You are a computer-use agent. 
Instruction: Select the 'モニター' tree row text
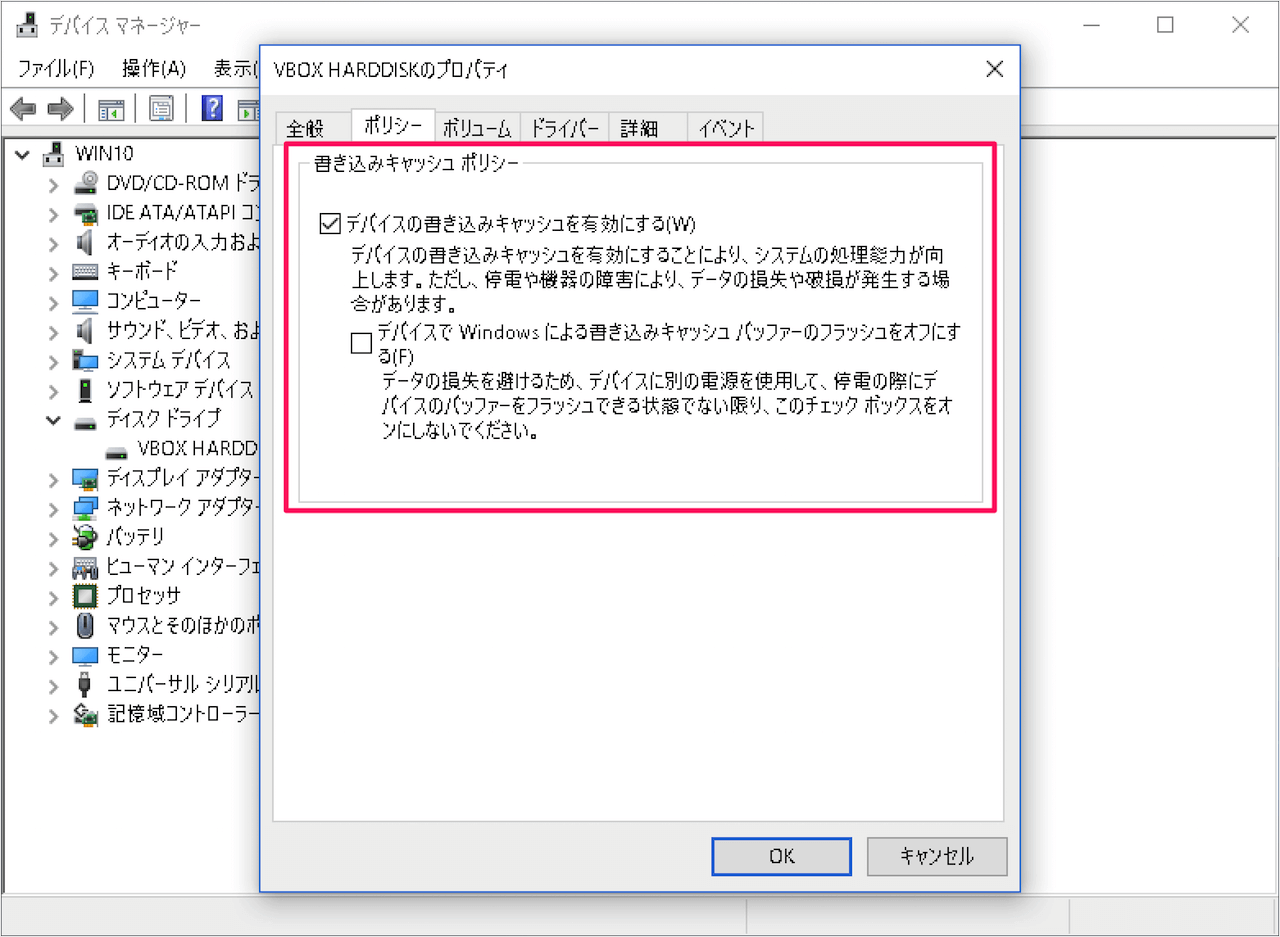pos(135,655)
